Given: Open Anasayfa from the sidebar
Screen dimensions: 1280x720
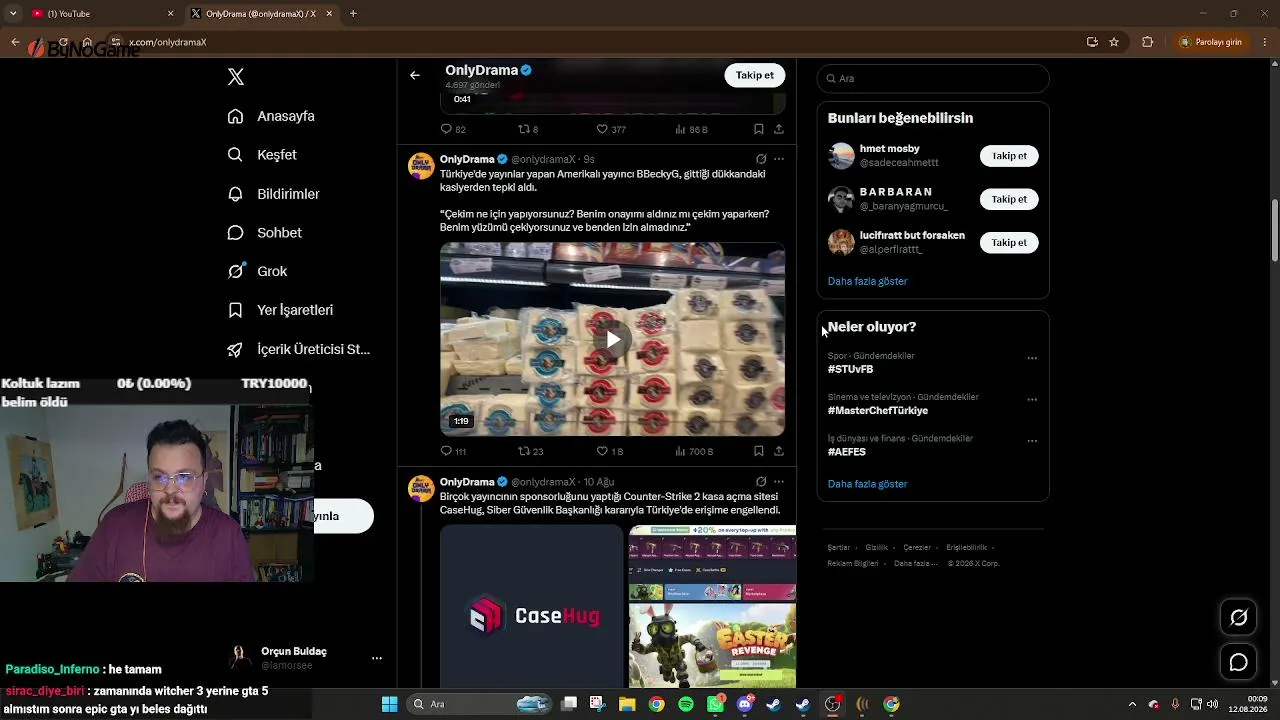Looking at the screenshot, I should [271, 116].
